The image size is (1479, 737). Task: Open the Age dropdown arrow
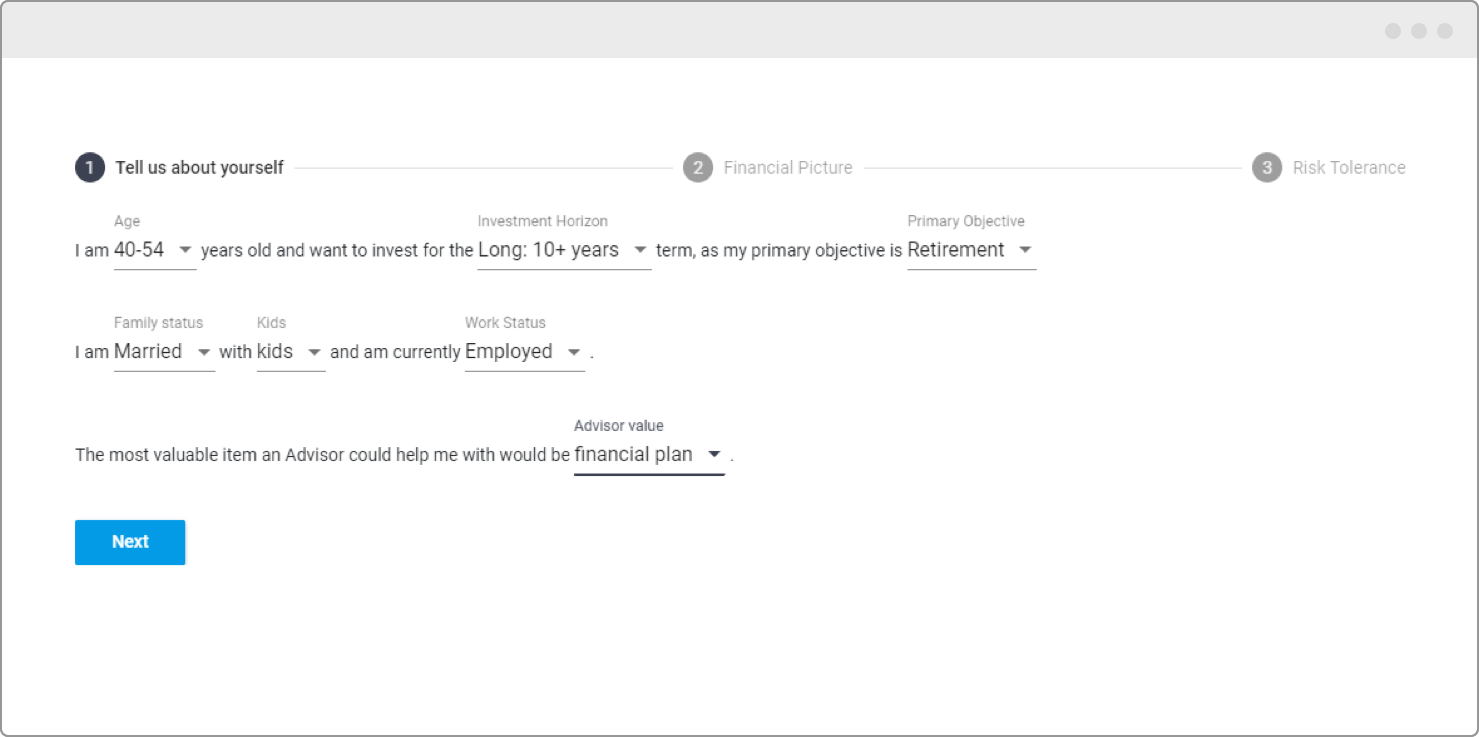tap(185, 251)
